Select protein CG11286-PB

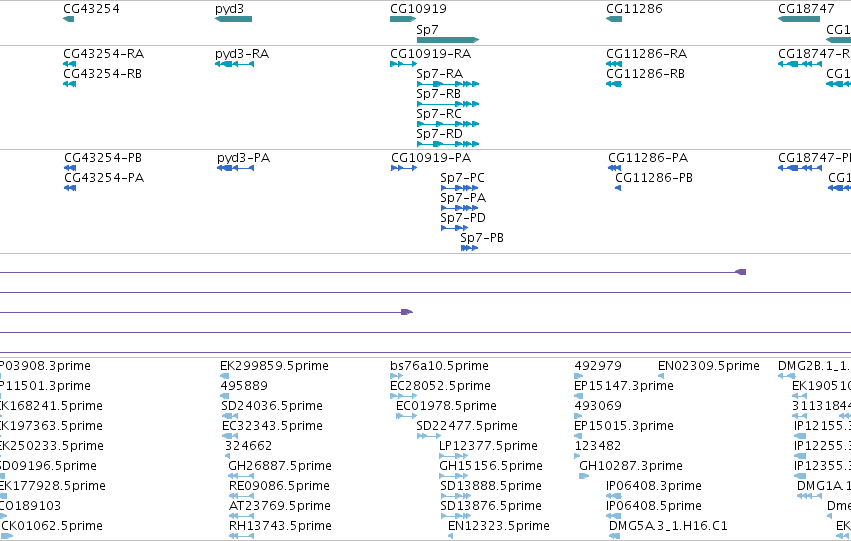(618, 189)
